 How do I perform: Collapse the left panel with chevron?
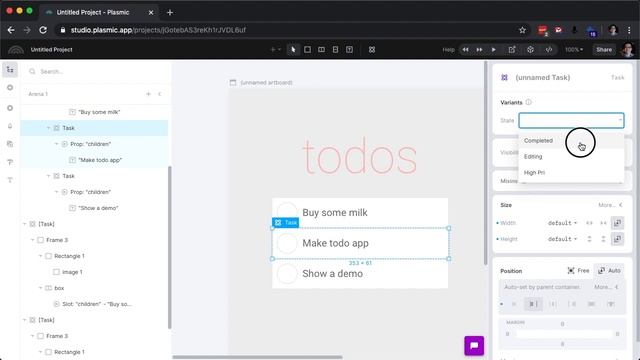coord(160,94)
